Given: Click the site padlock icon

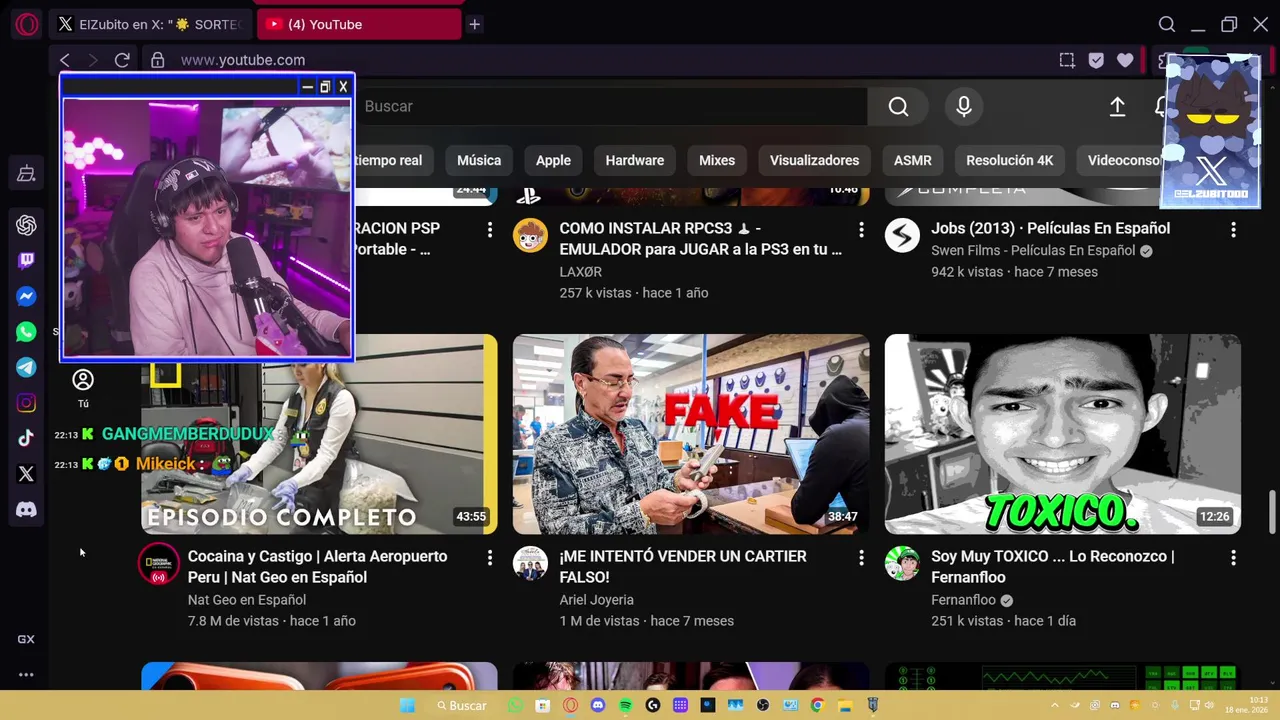Looking at the screenshot, I should coord(157,60).
